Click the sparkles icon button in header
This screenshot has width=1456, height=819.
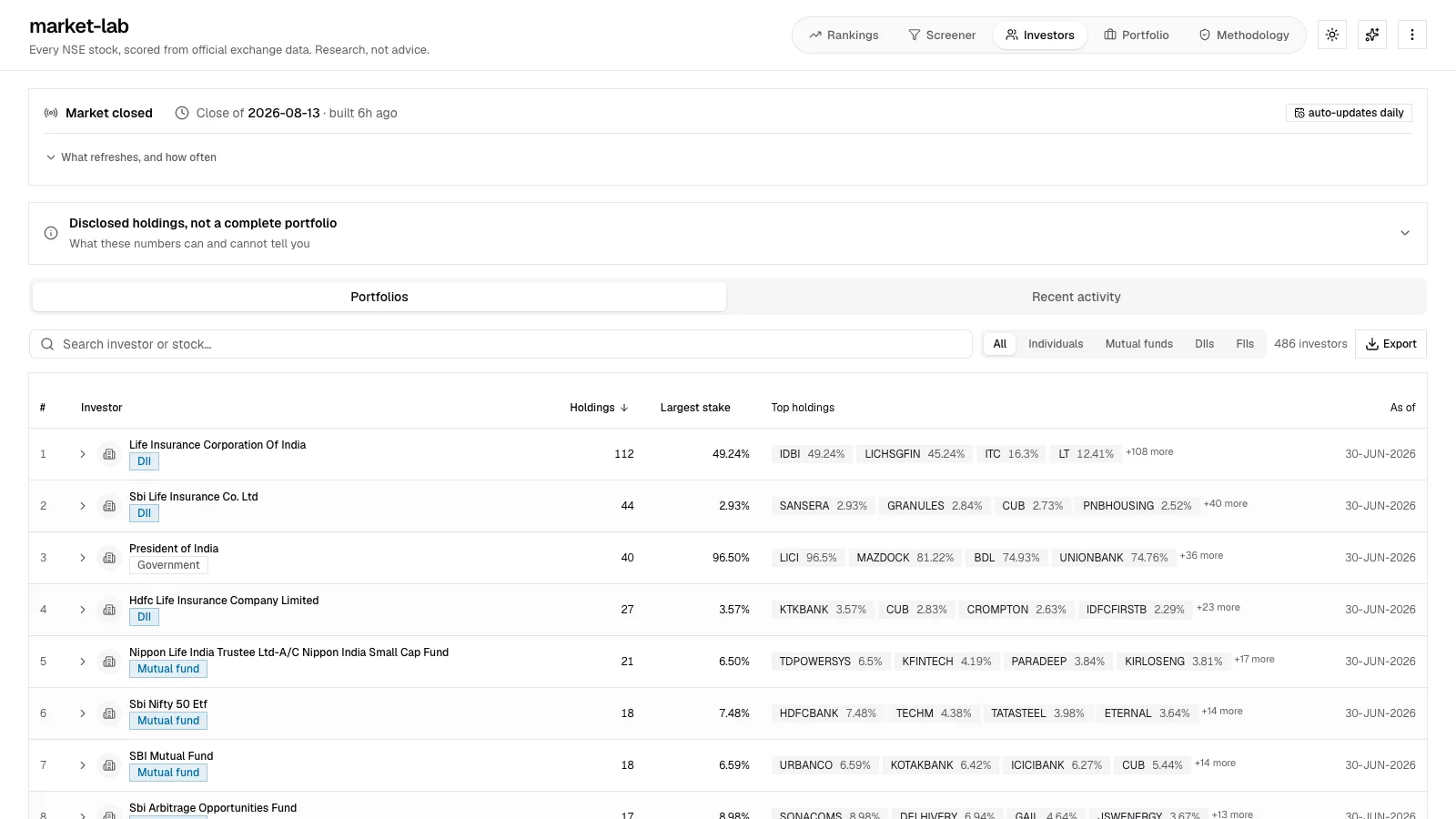pos(1372,35)
